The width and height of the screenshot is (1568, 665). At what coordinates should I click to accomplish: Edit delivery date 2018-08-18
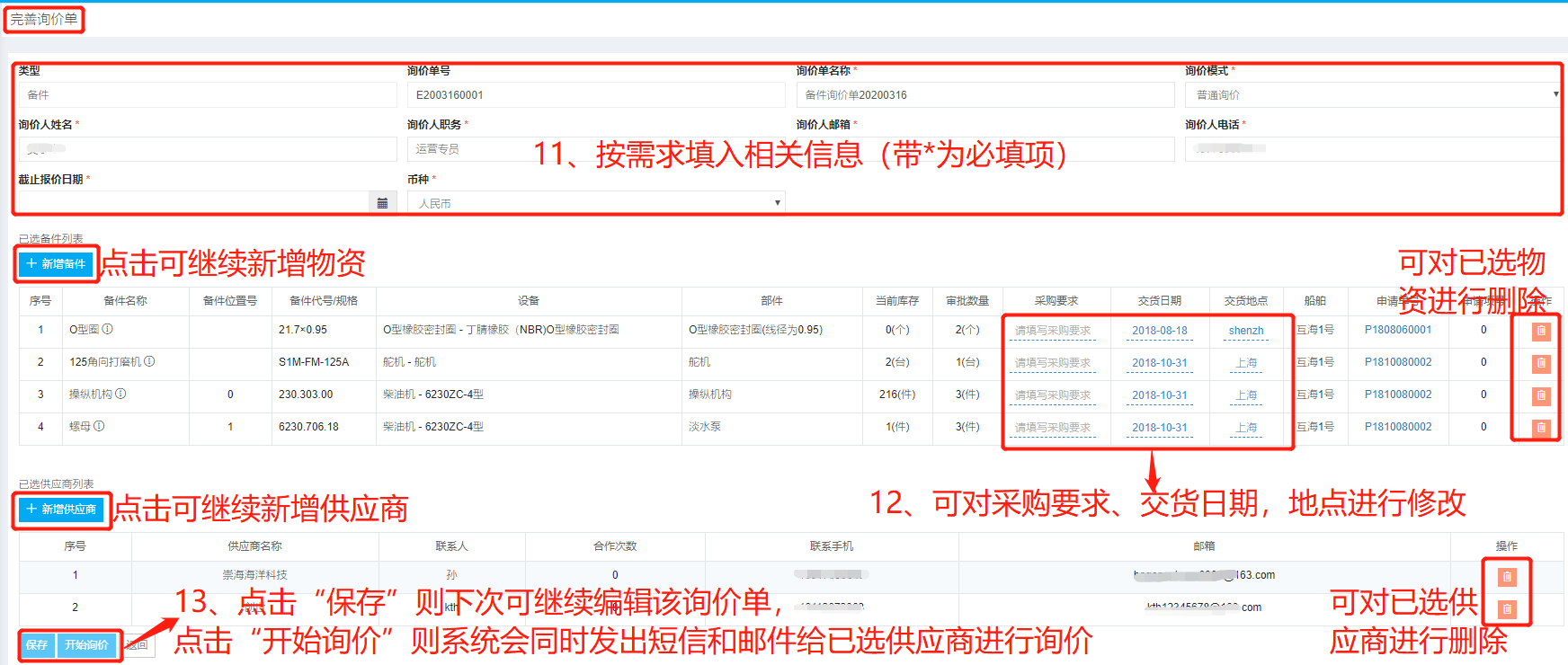(1160, 331)
